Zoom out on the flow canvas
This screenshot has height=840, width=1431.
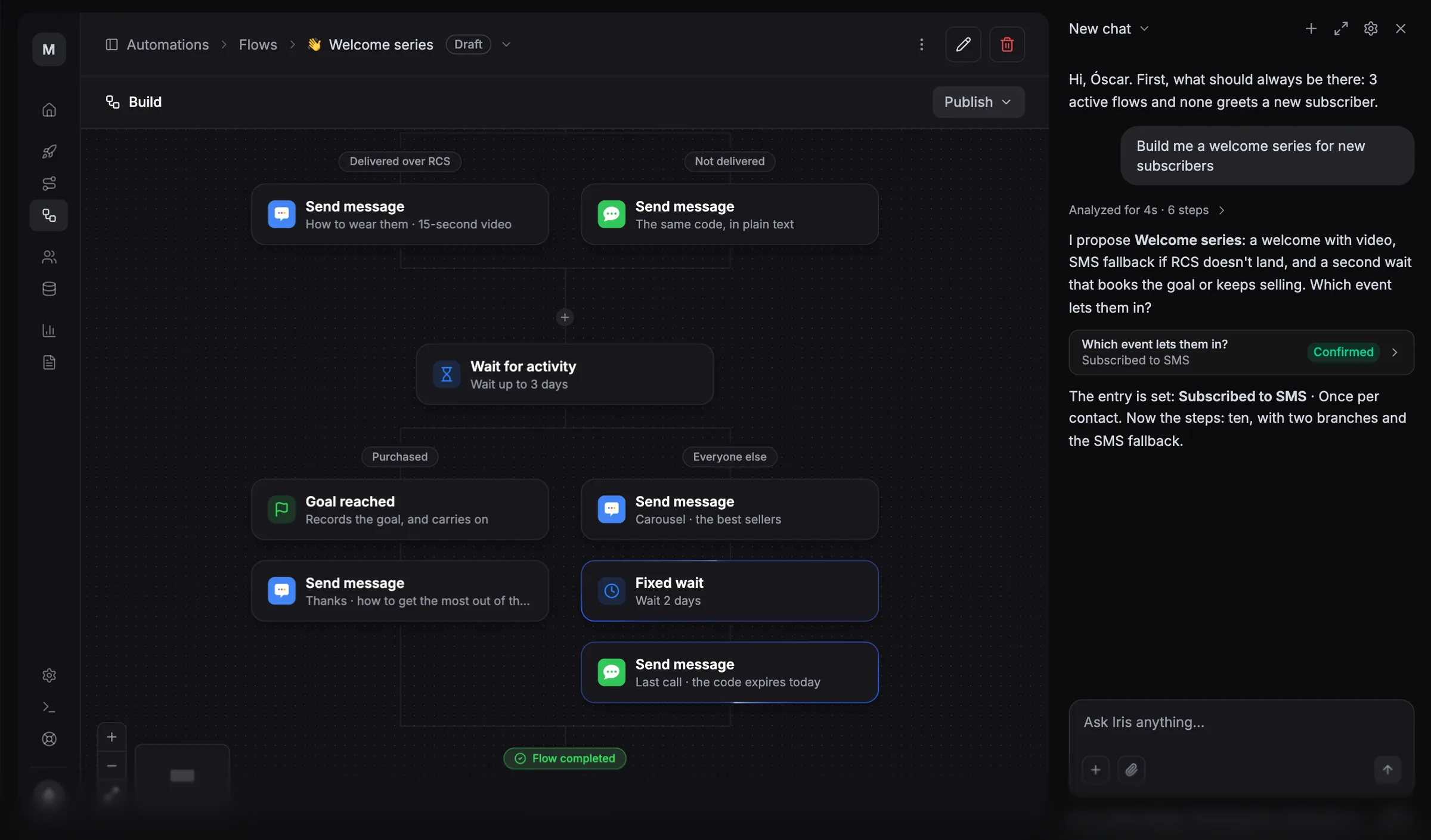point(111,765)
